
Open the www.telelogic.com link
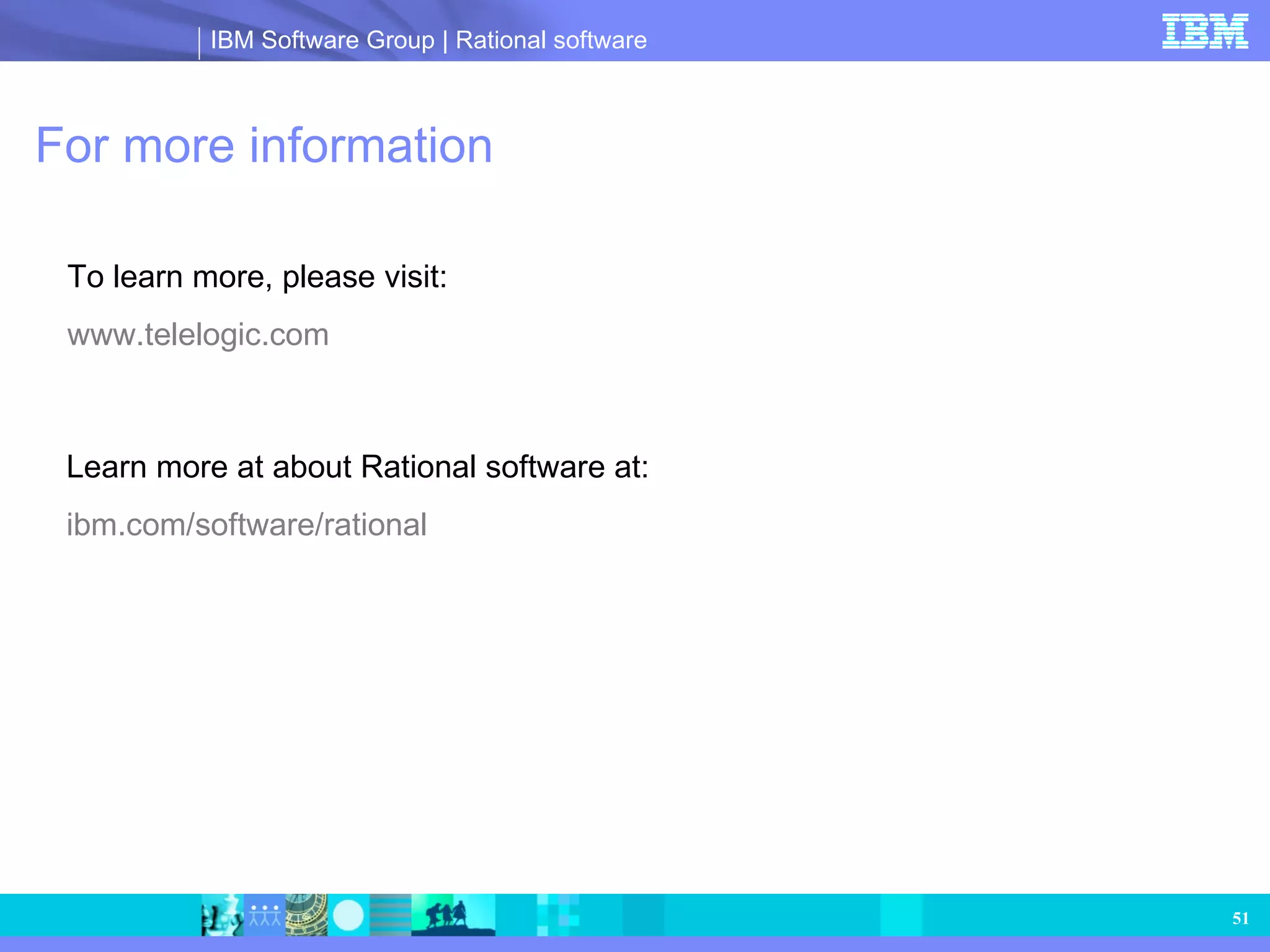pyautogui.click(x=198, y=335)
